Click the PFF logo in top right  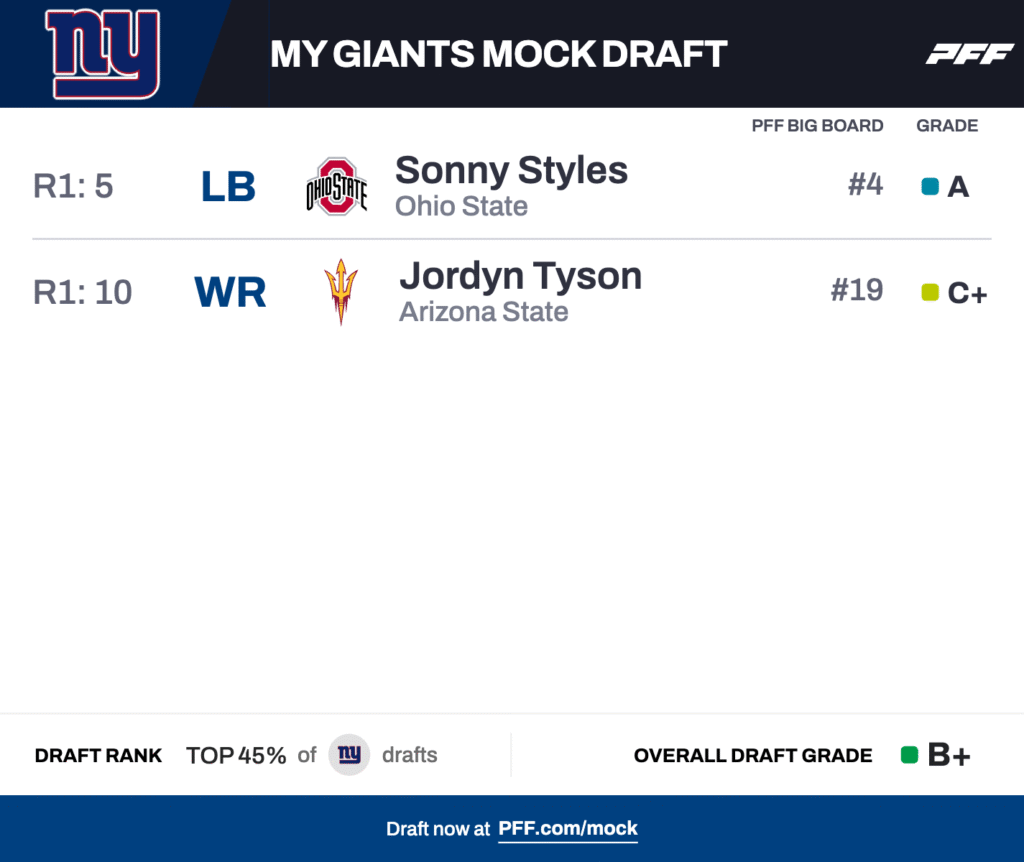tap(969, 54)
